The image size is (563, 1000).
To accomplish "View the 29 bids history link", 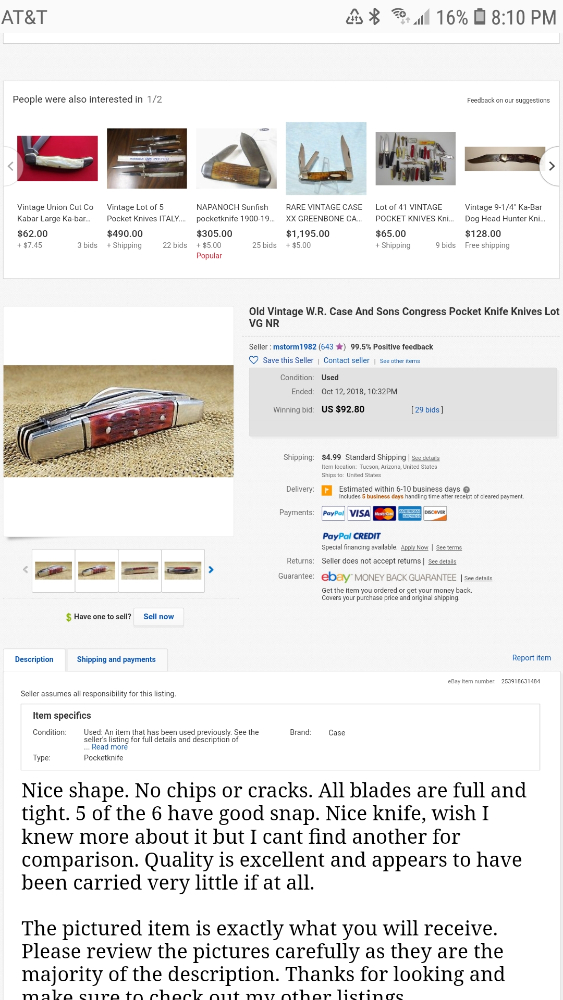I will [x=427, y=409].
